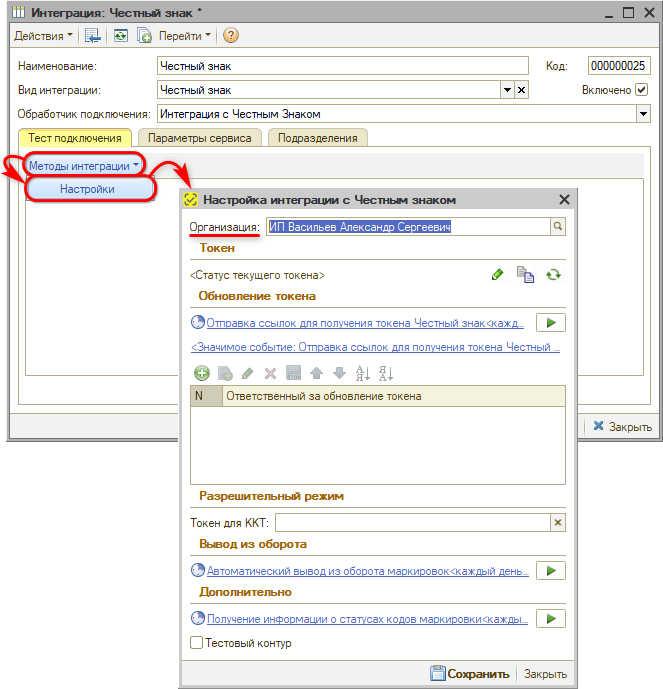
Task: Click the copy token icon
Action: 525,275
